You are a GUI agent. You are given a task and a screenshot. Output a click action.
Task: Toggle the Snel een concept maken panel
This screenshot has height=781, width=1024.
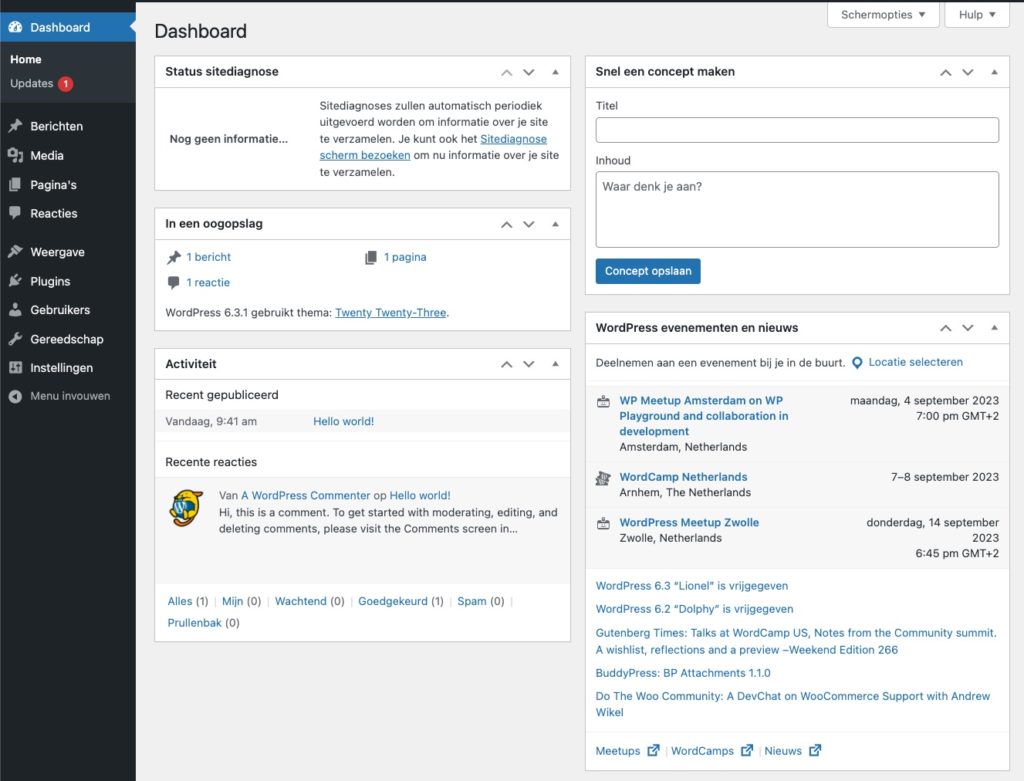tap(994, 72)
